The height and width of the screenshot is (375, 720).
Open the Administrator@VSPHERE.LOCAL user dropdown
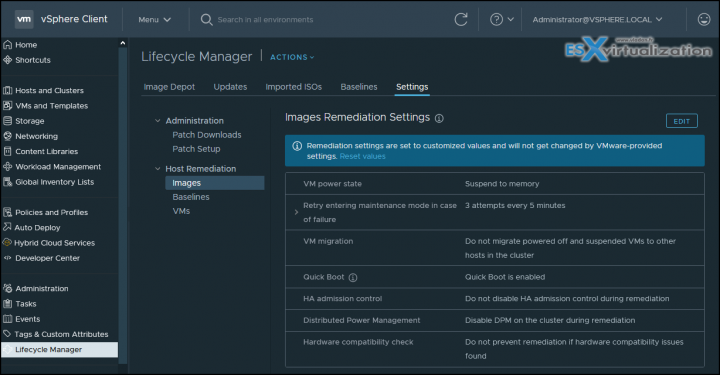click(597, 20)
